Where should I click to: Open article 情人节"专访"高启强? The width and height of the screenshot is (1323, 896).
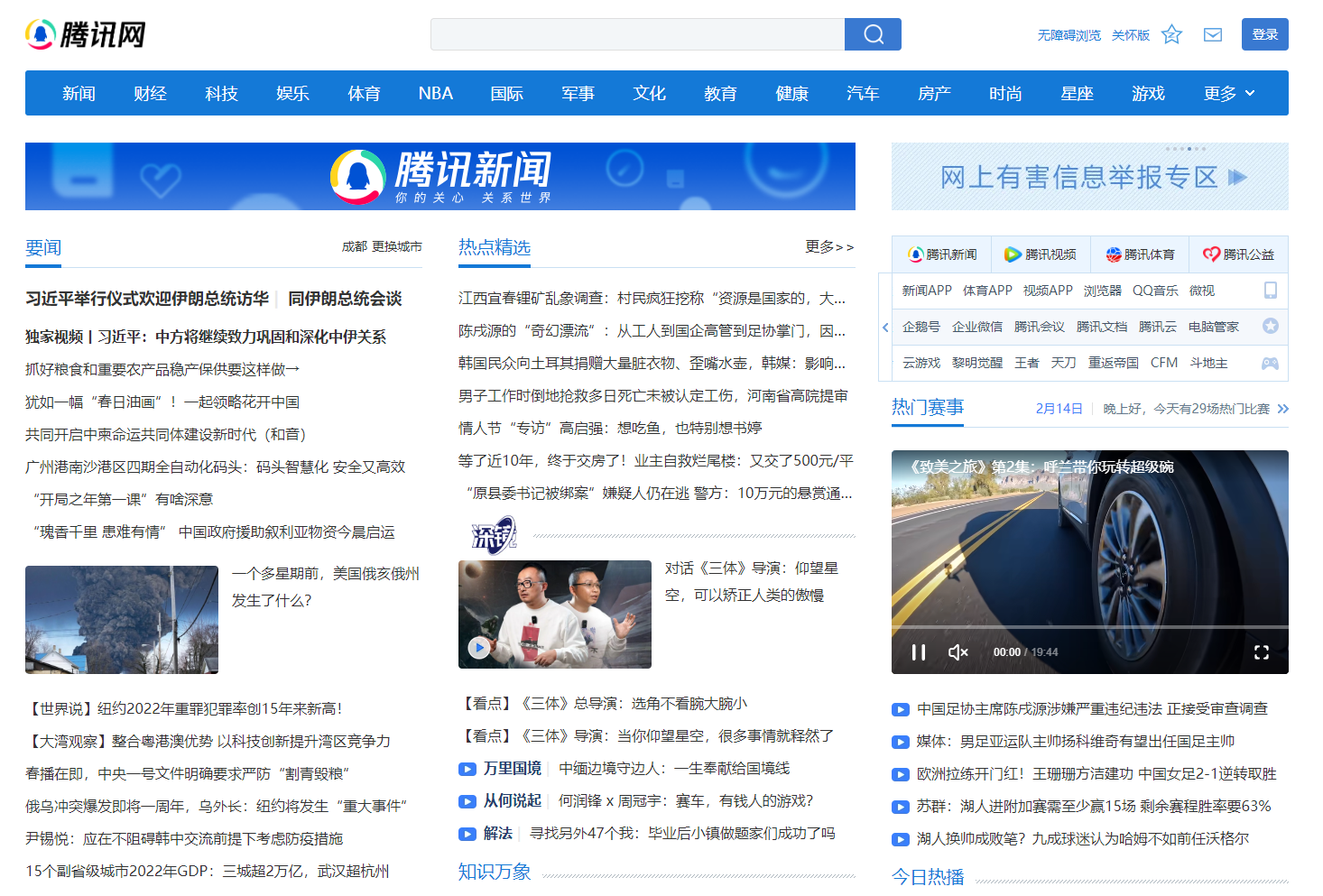coord(610,428)
